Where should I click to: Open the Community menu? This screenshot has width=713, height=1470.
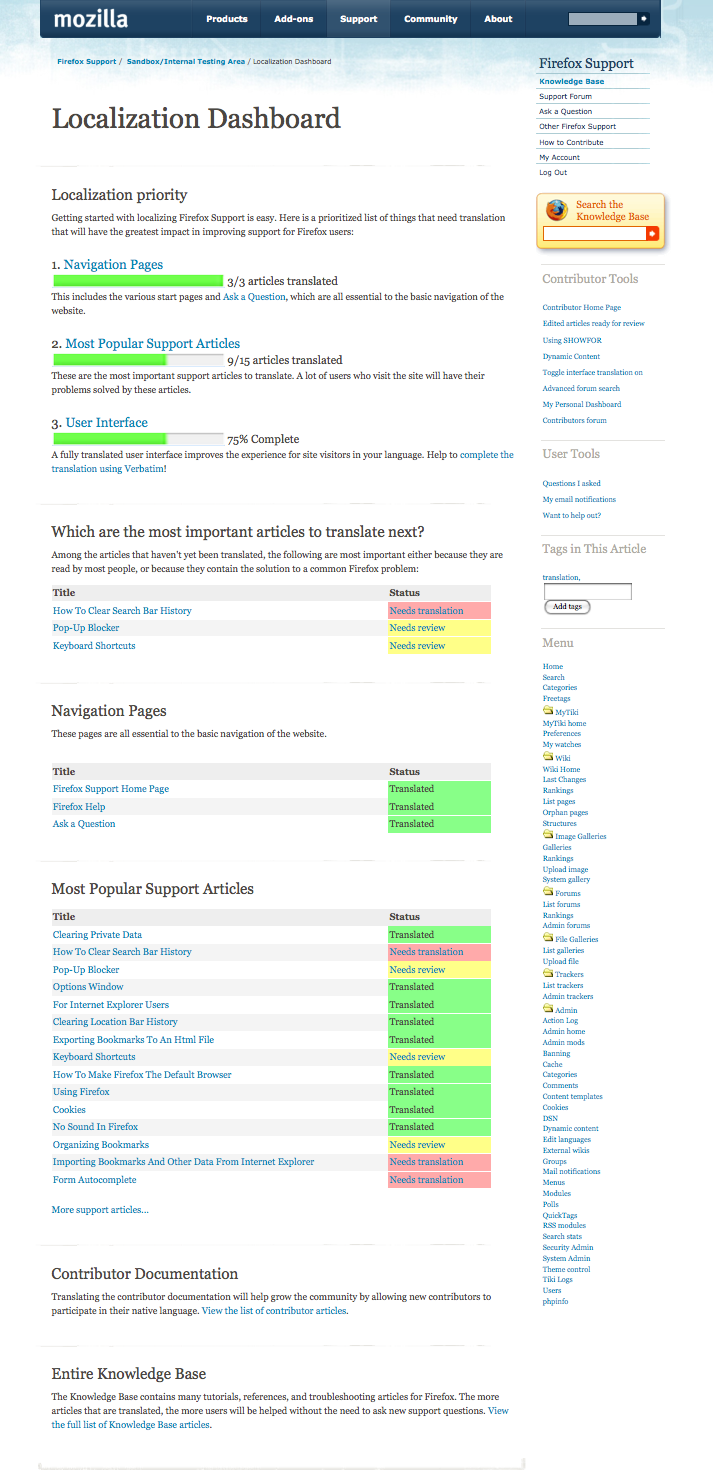(x=431, y=18)
